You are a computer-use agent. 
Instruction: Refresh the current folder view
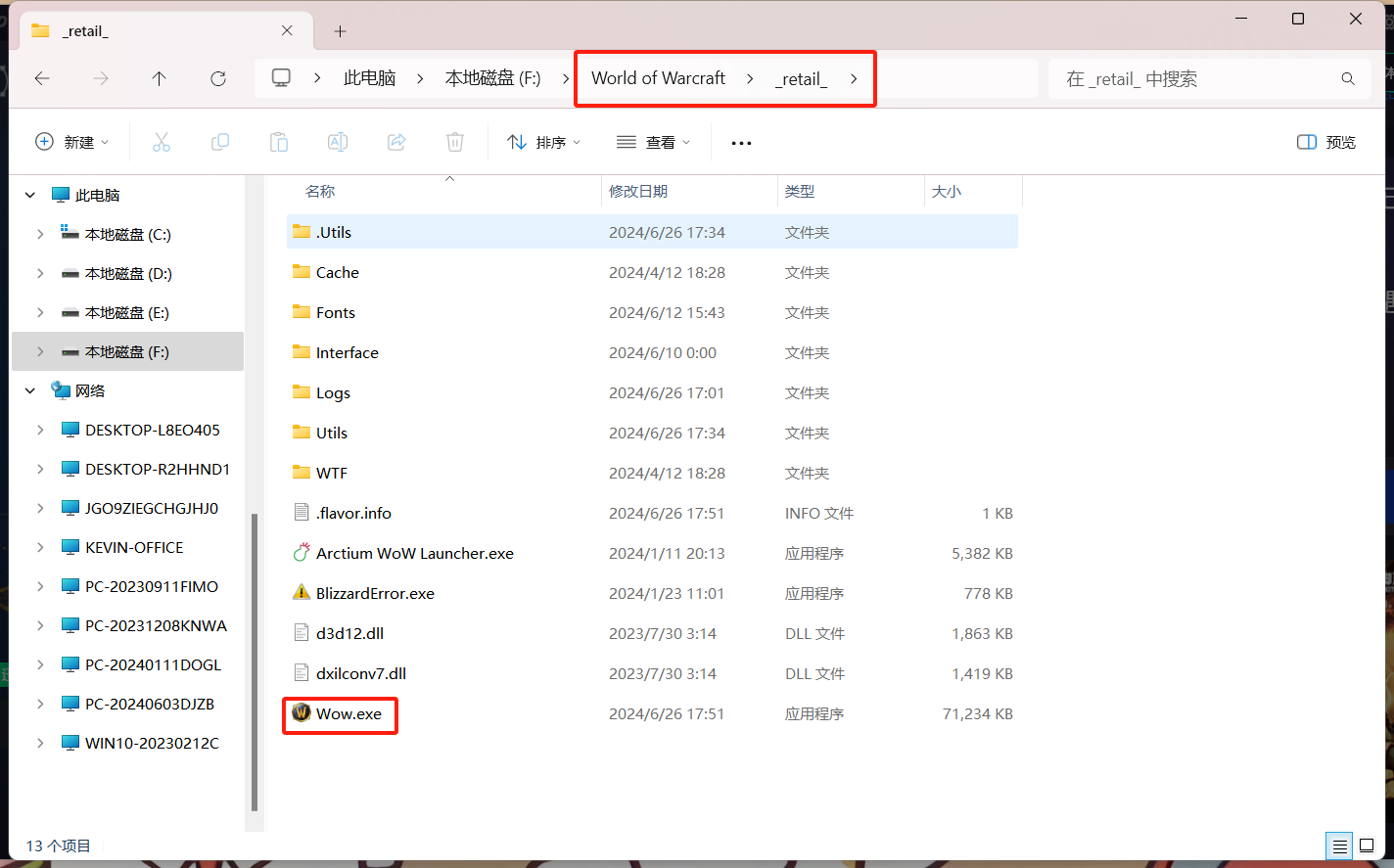tap(218, 78)
